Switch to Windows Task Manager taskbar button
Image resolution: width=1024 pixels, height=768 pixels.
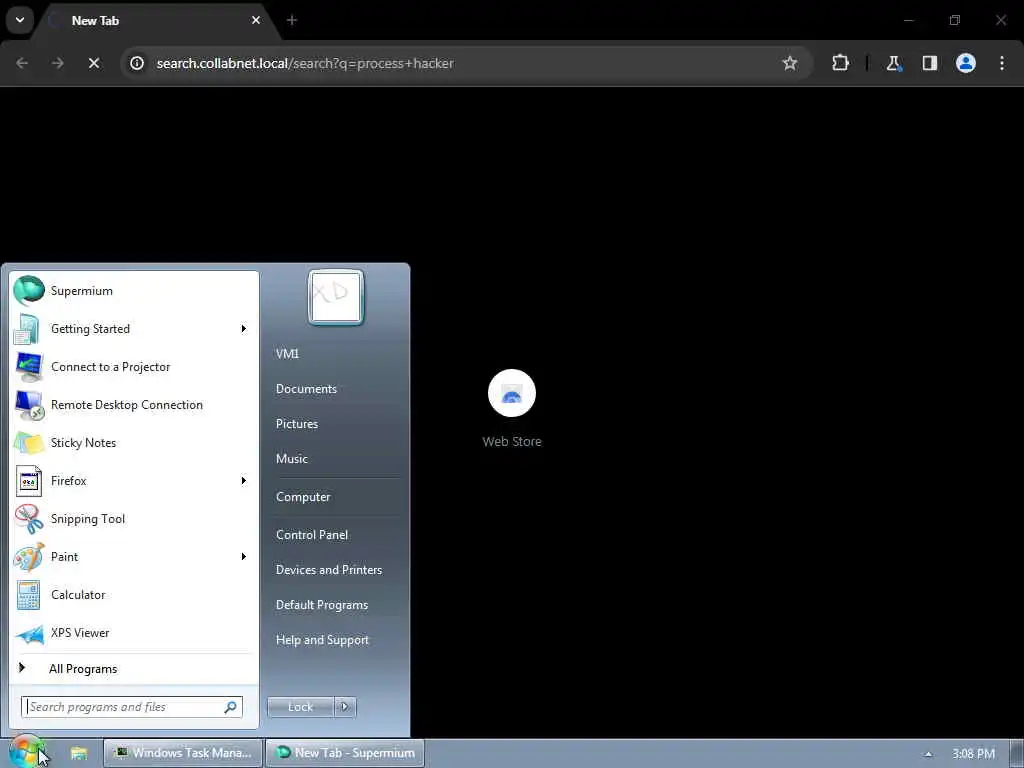(x=184, y=753)
